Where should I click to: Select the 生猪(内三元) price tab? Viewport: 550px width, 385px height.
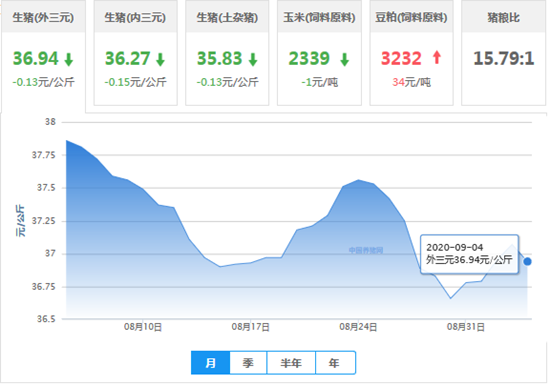tap(135, 53)
